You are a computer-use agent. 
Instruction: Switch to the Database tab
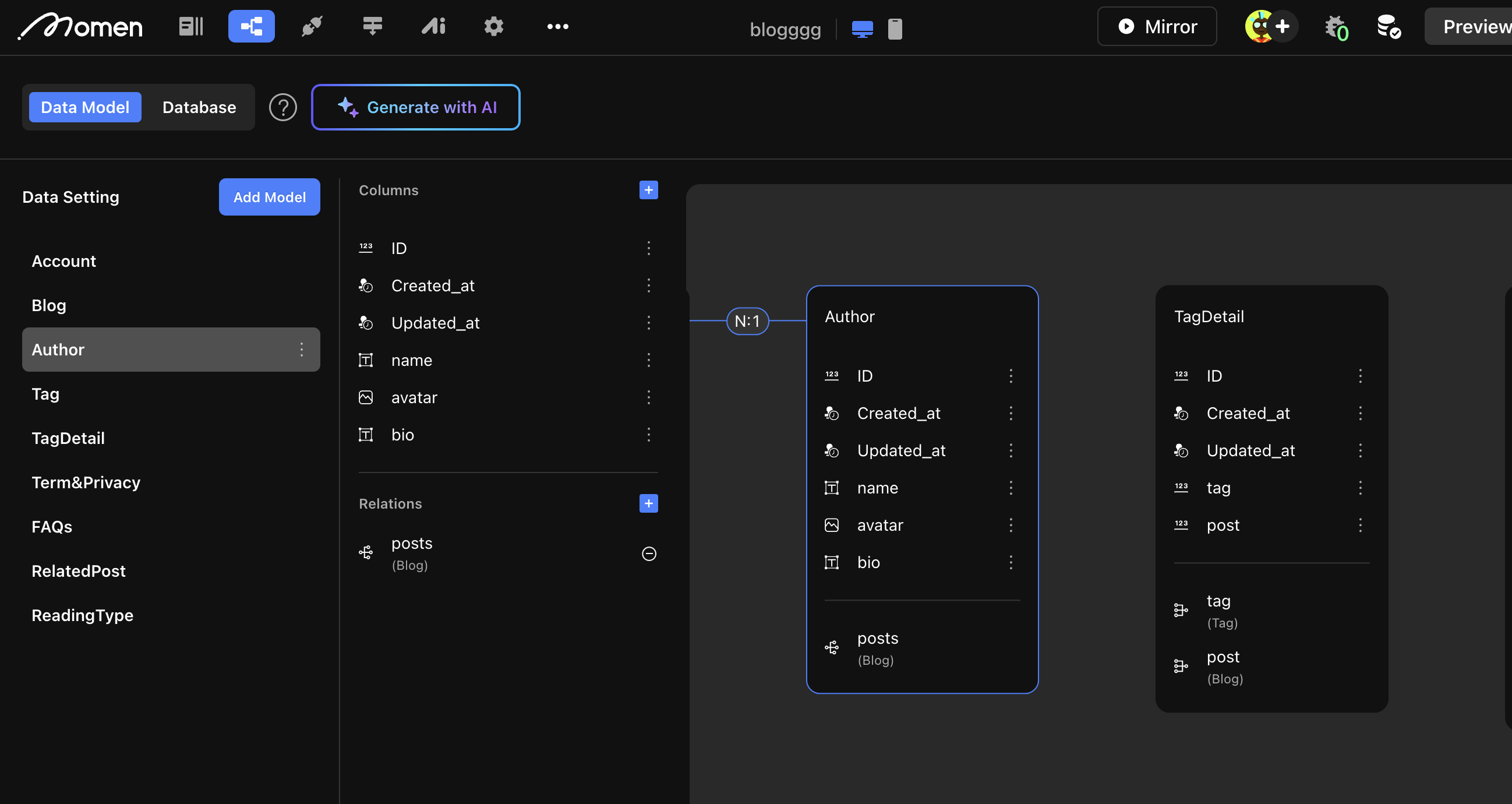[x=199, y=107]
